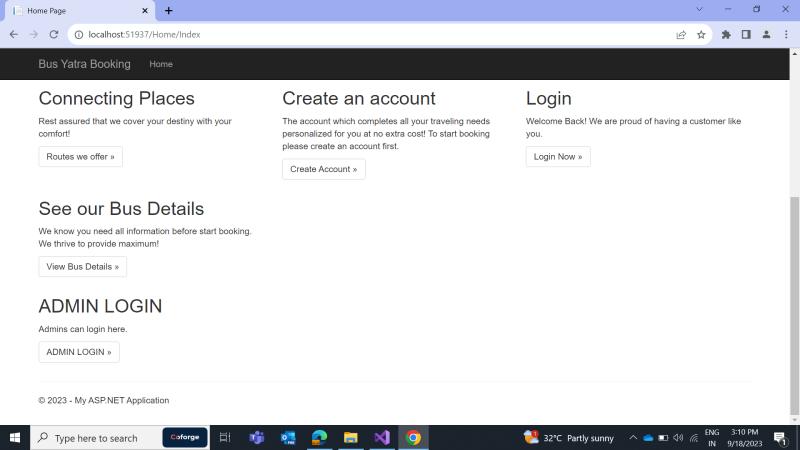The width and height of the screenshot is (800, 450).
Task: Open Task View from the taskbar
Action: (x=225, y=438)
